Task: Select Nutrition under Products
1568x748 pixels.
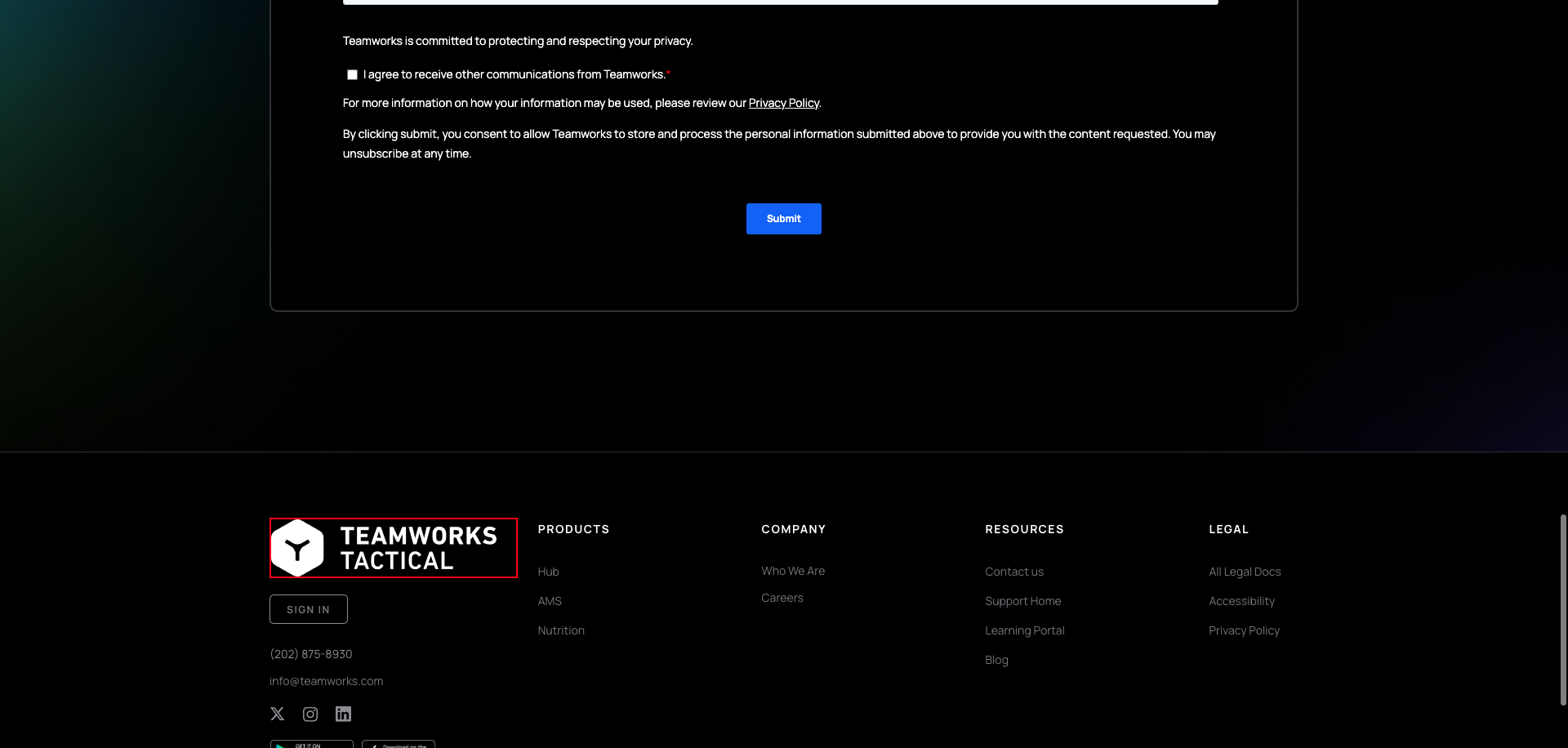Action: pos(561,630)
